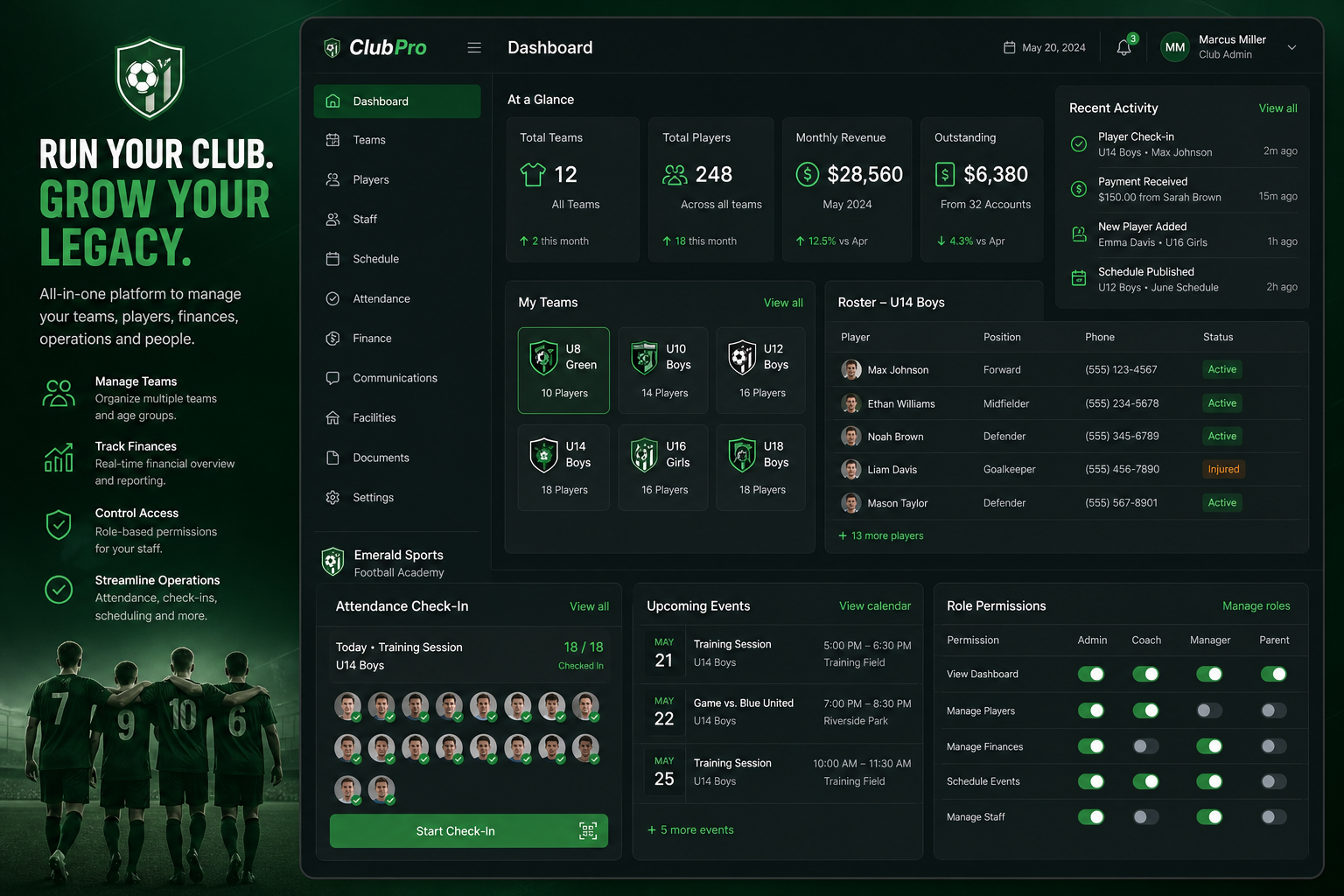
Task: Open notifications bell icon
Action: coord(1124,48)
